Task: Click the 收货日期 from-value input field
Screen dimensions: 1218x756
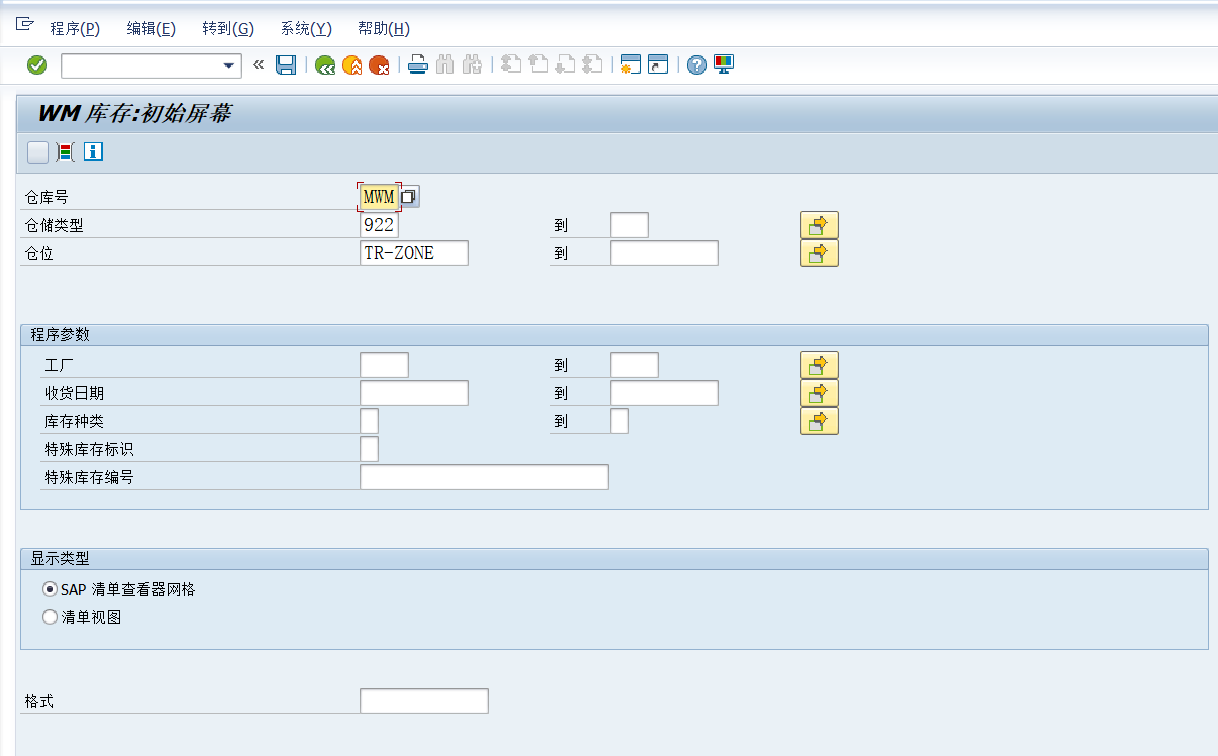Action: click(x=414, y=393)
